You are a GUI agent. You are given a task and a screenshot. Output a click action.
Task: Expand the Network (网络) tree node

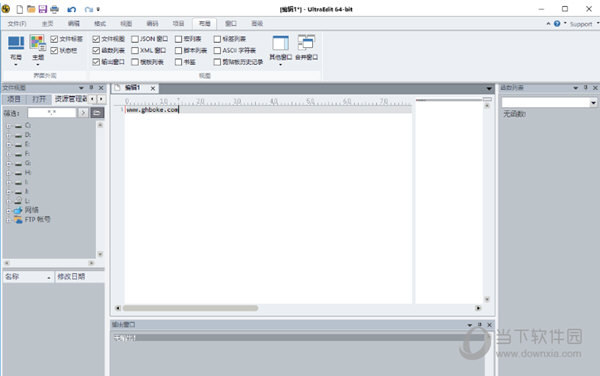[8, 211]
